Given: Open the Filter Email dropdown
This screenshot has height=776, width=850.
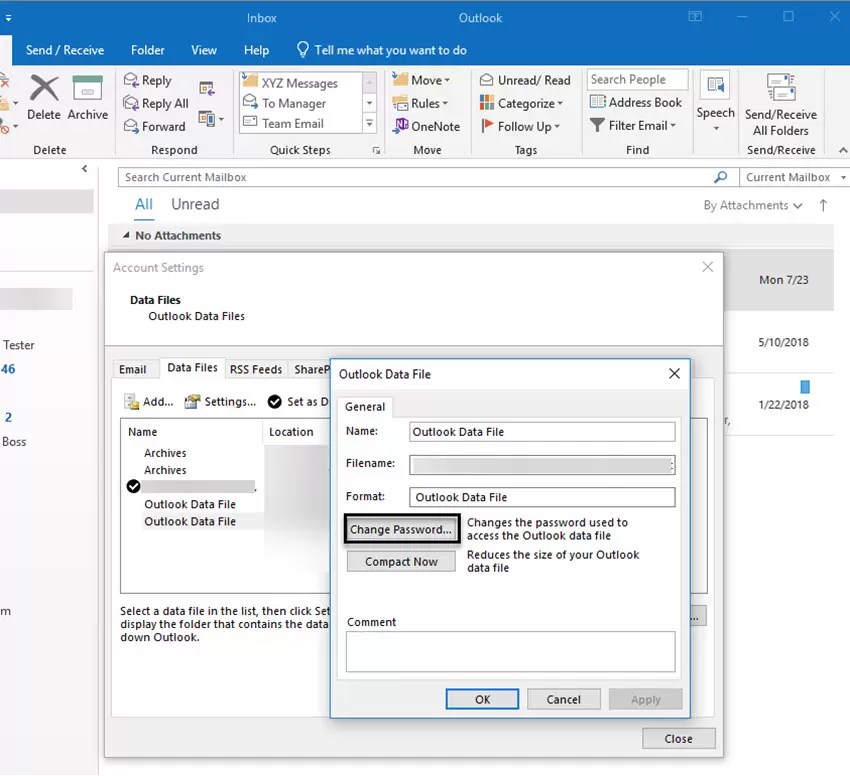Looking at the screenshot, I should coord(633,125).
